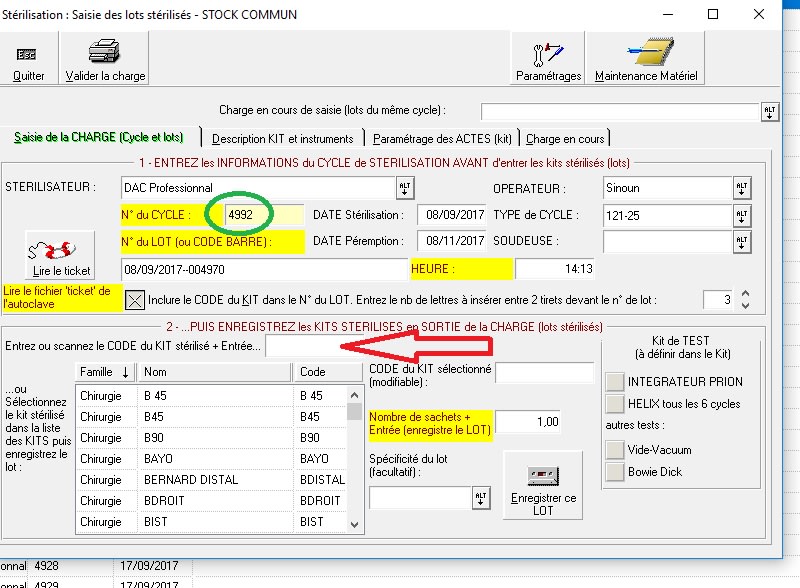Click the Valider la charge printer icon
The image size is (800, 588).
pyautogui.click(x=104, y=51)
